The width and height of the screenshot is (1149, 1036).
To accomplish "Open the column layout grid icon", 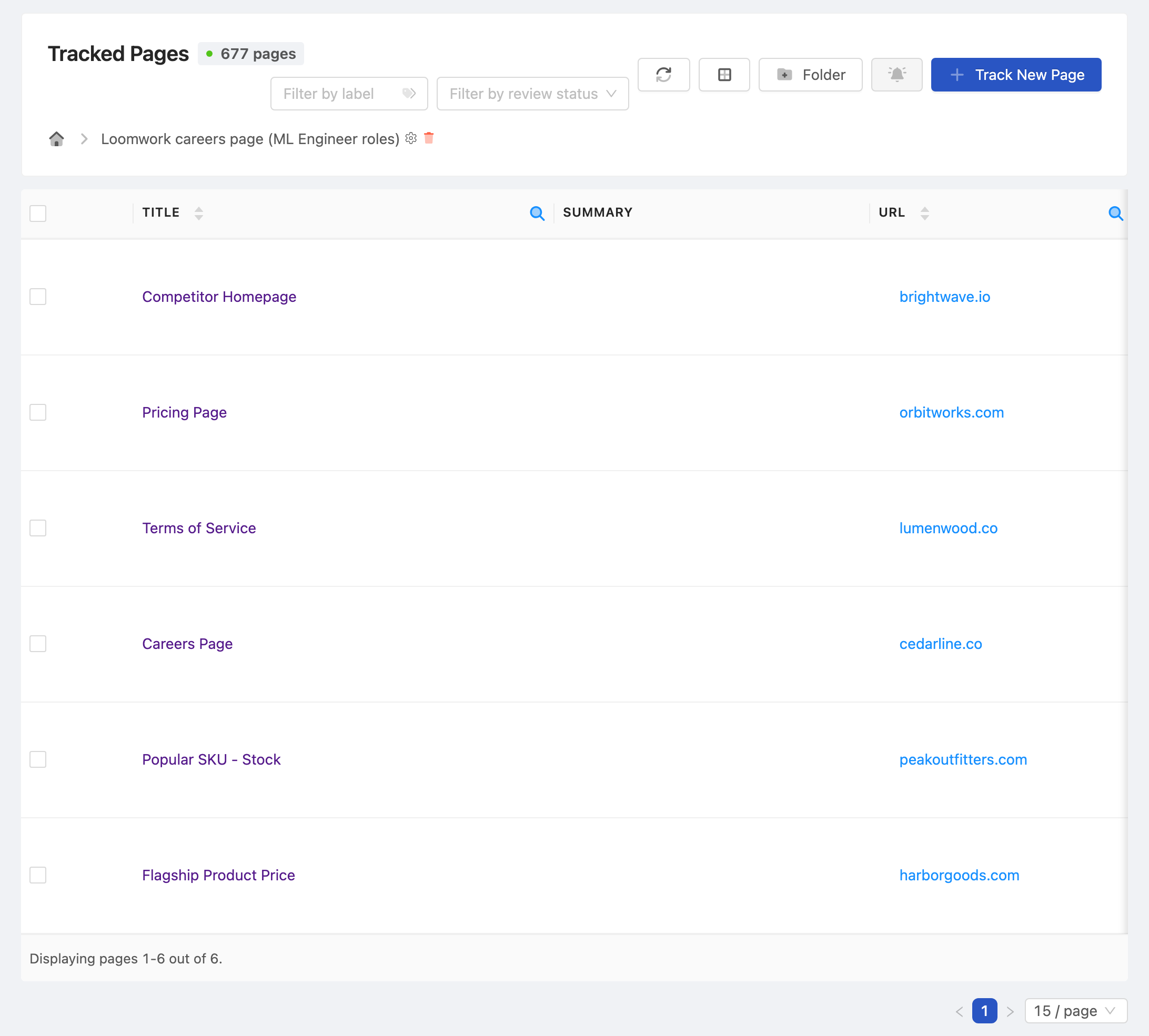I will 724,75.
